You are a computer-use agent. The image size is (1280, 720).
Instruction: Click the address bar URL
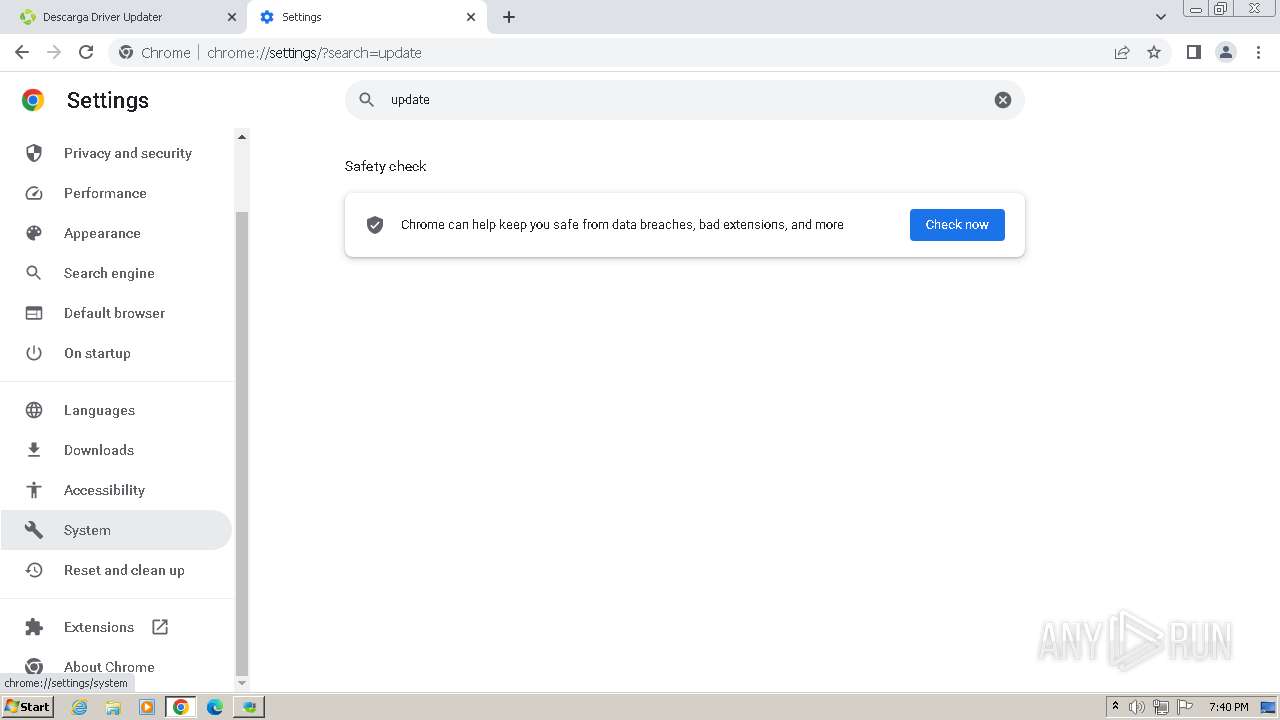[314, 53]
